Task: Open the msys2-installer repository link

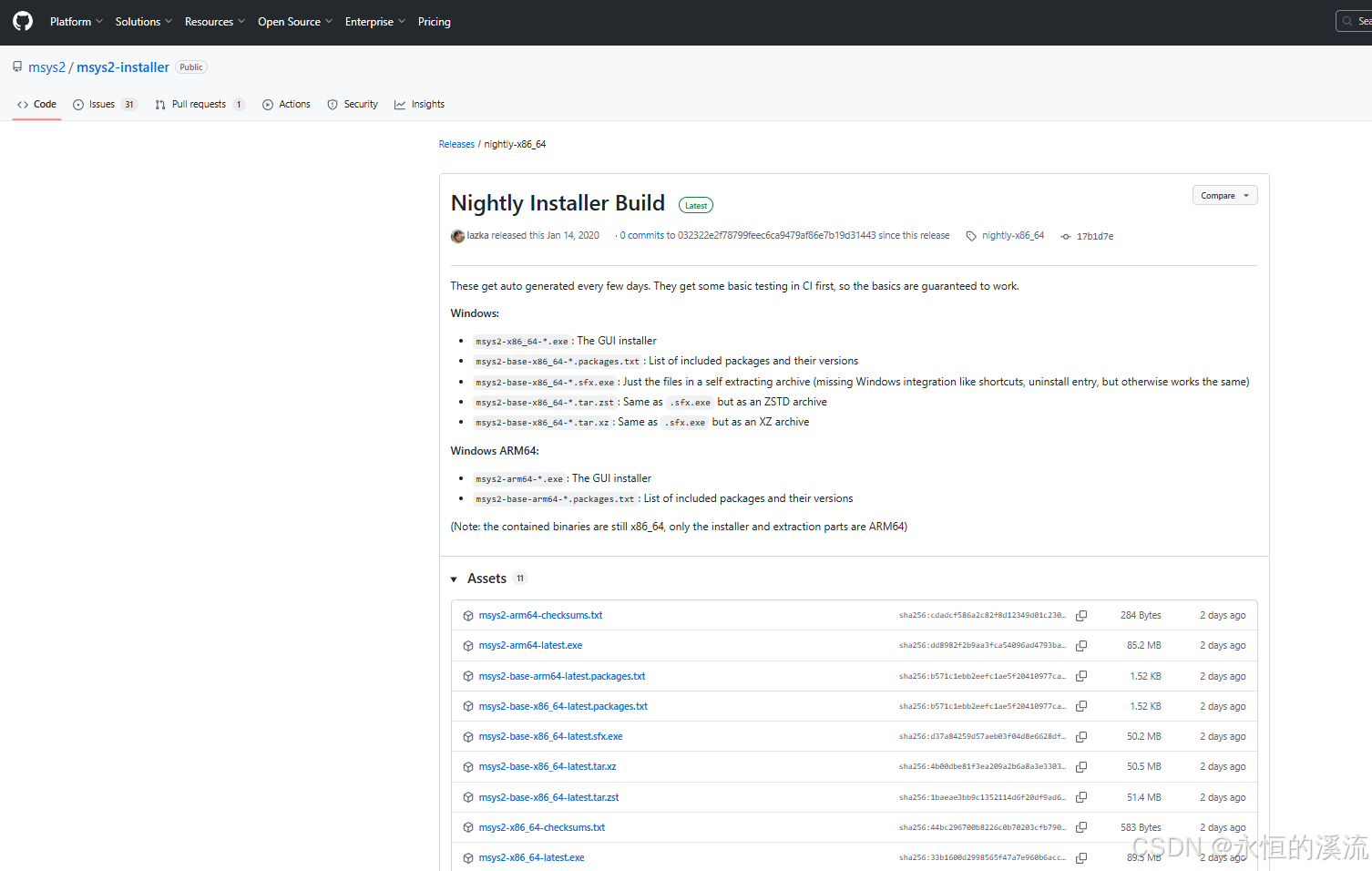Action: point(123,67)
